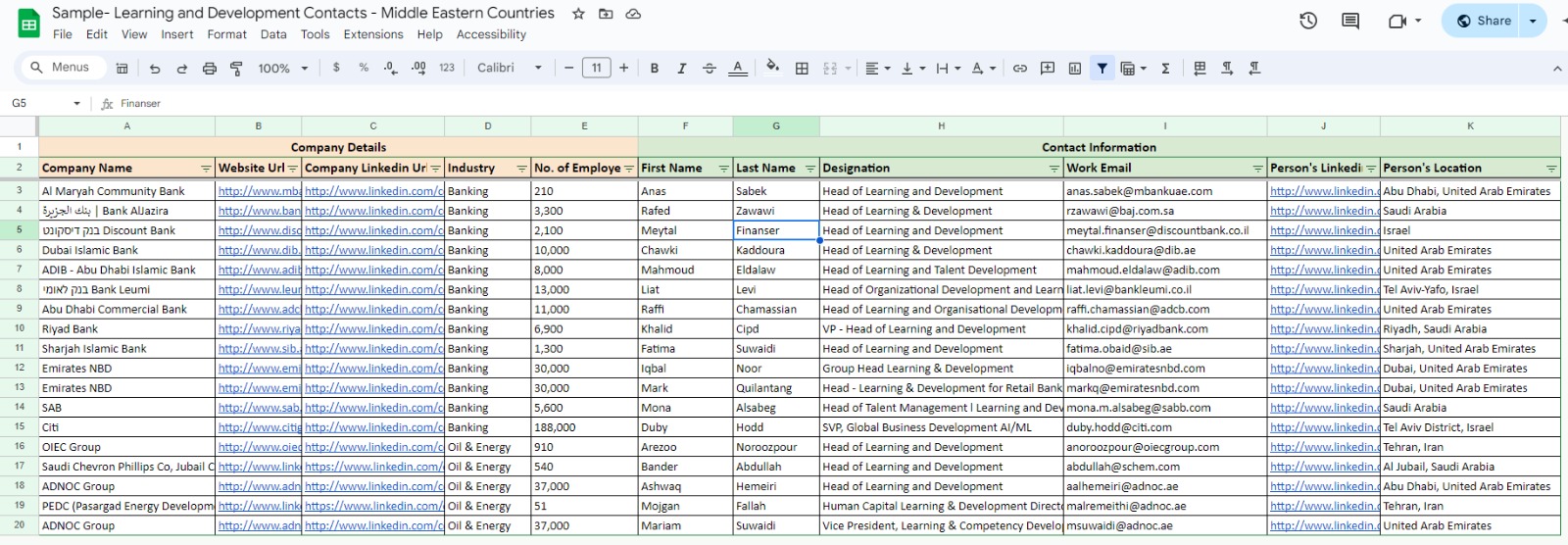The image size is (1568, 545).
Task: Show all comments panel
Action: click(1350, 21)
